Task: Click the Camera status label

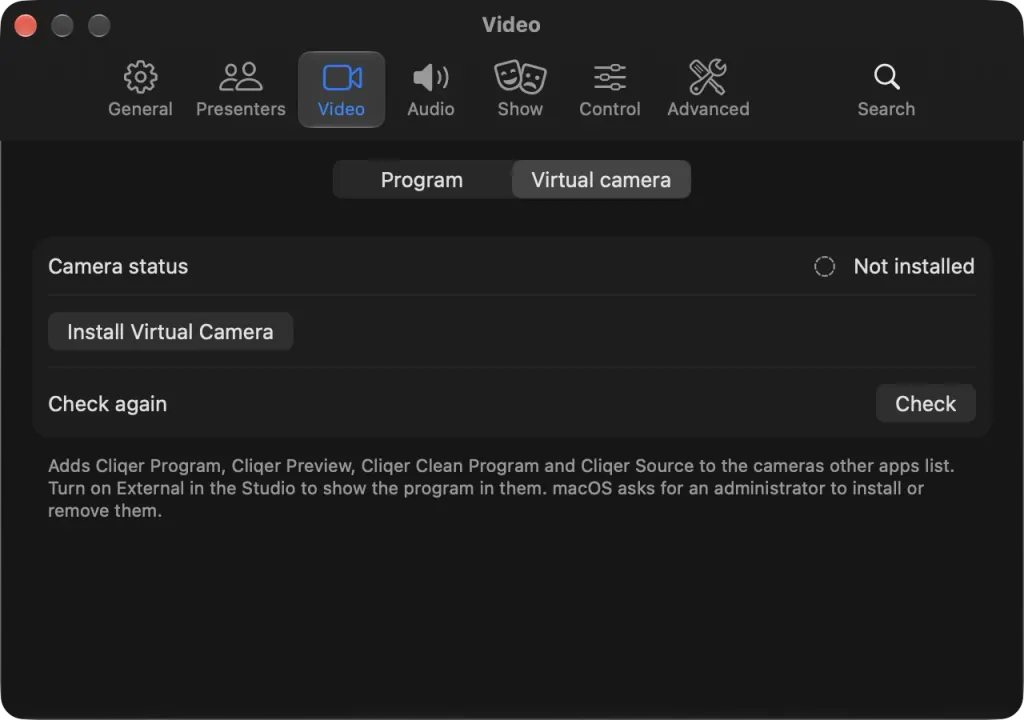Action: tap(118, 267)
